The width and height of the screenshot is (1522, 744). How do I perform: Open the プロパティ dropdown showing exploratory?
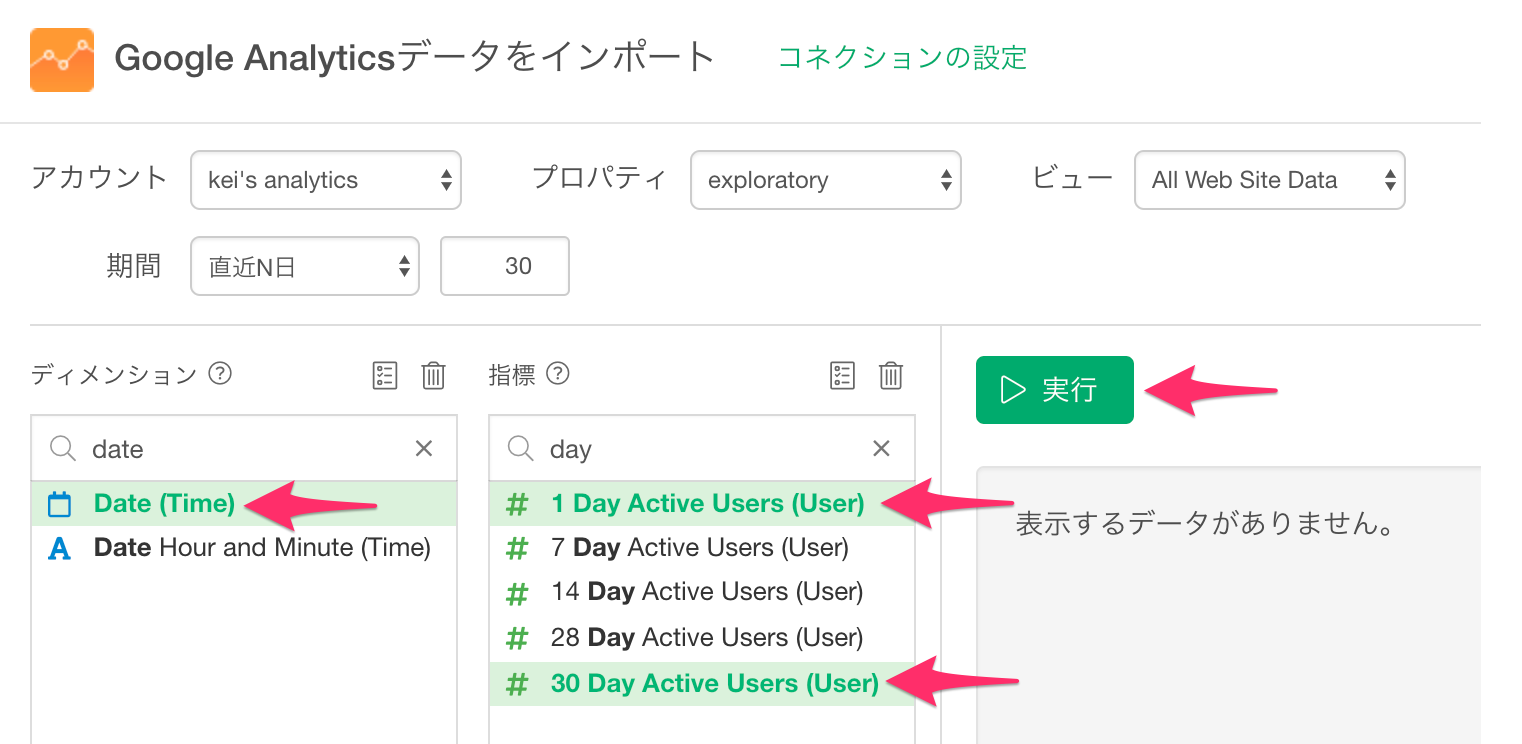tap(826, 180)
